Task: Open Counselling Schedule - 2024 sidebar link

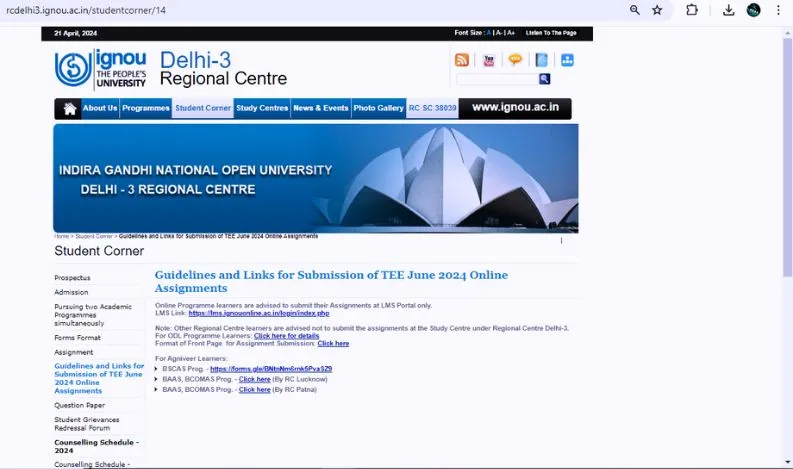Action: pos(96,446)
